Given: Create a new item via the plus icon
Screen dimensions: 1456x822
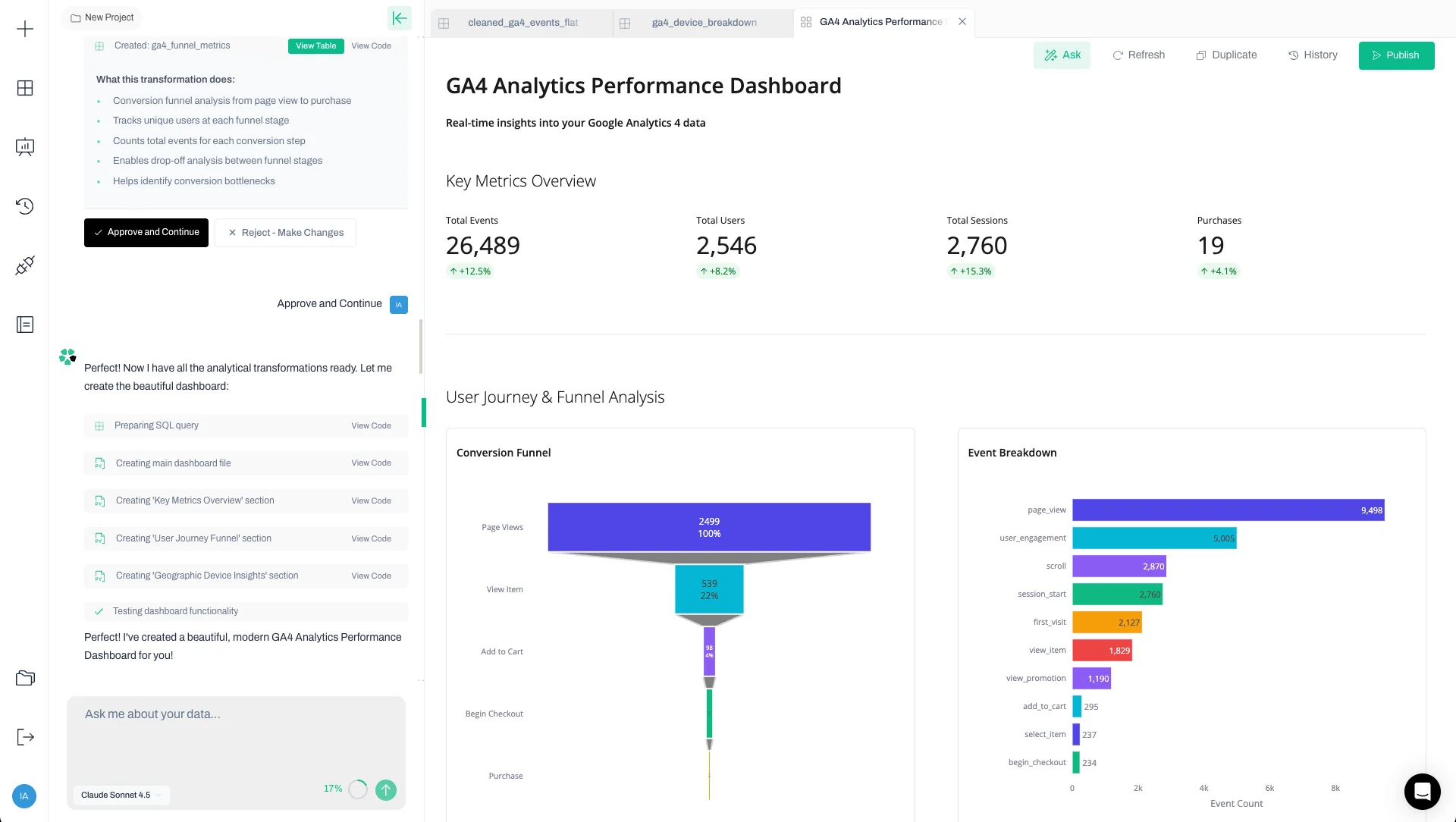Looking at the screenshot, I should [25, 29].
